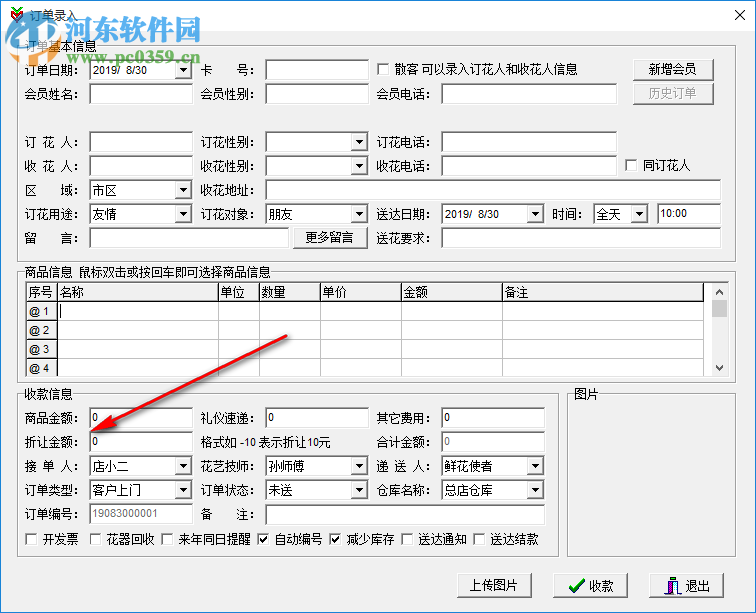Click the app logo icon in title bar

pyautogui.click(x=17, y=14)
